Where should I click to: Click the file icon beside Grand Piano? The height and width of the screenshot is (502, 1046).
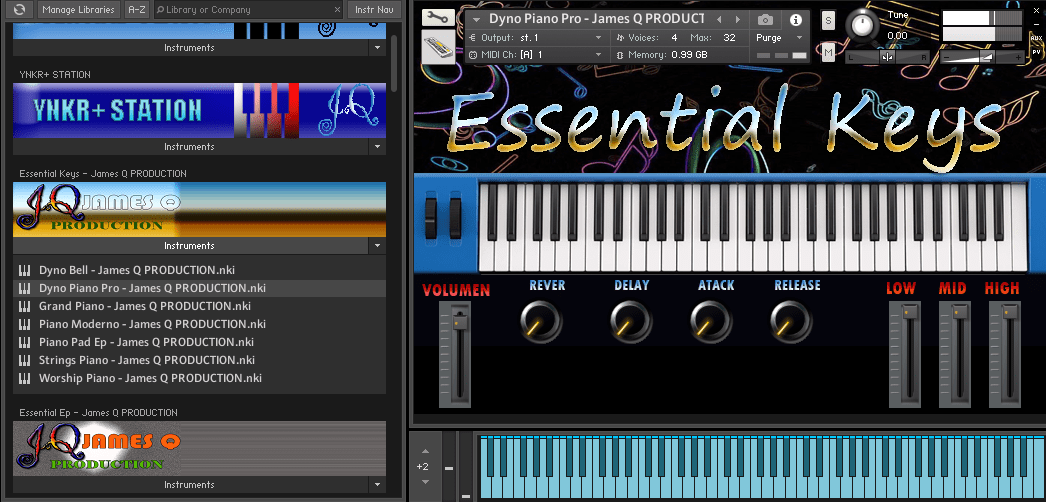pos(25,306)
